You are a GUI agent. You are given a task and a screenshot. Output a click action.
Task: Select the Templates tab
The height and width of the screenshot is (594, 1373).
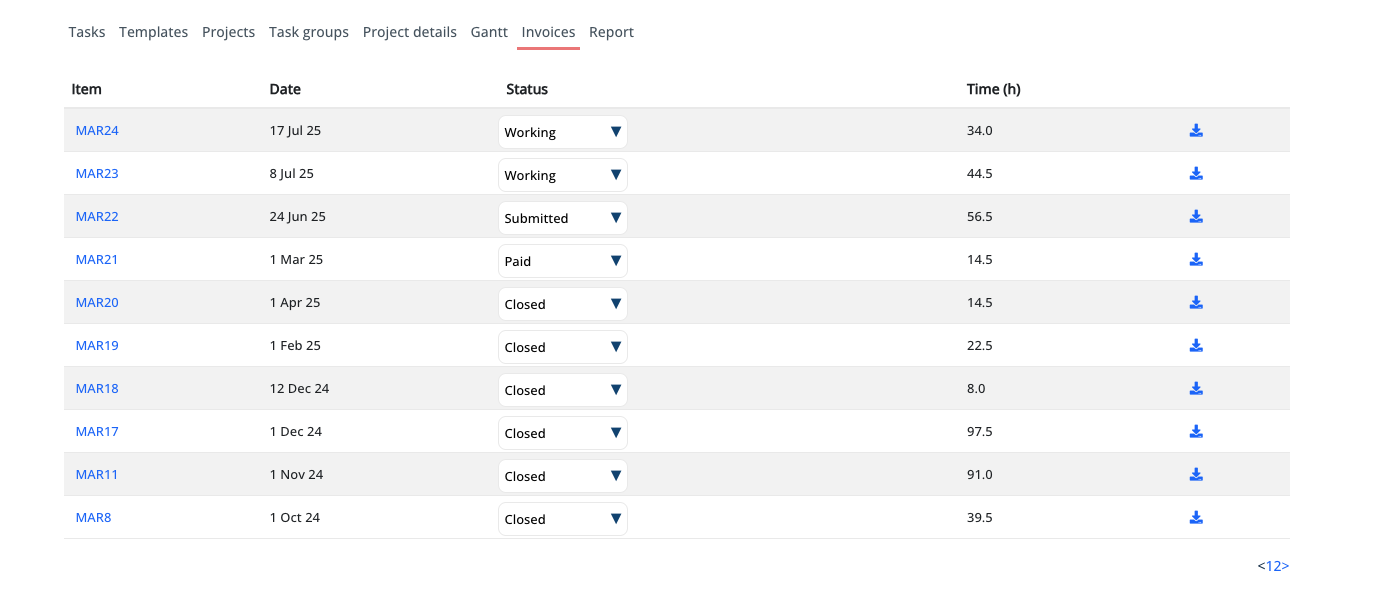click(x=153, y=32)
